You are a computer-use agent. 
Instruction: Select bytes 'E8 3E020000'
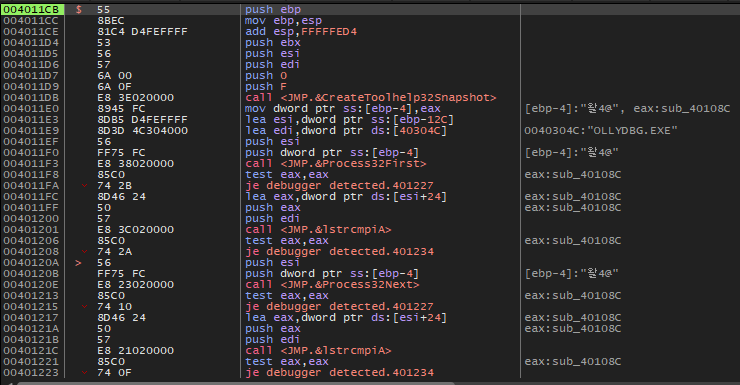click(135, 98)
